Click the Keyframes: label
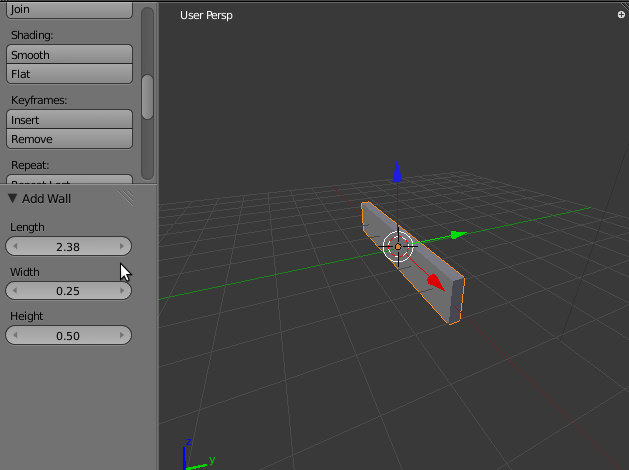This screenshot has width=629, height=470. tap(39, 100)
